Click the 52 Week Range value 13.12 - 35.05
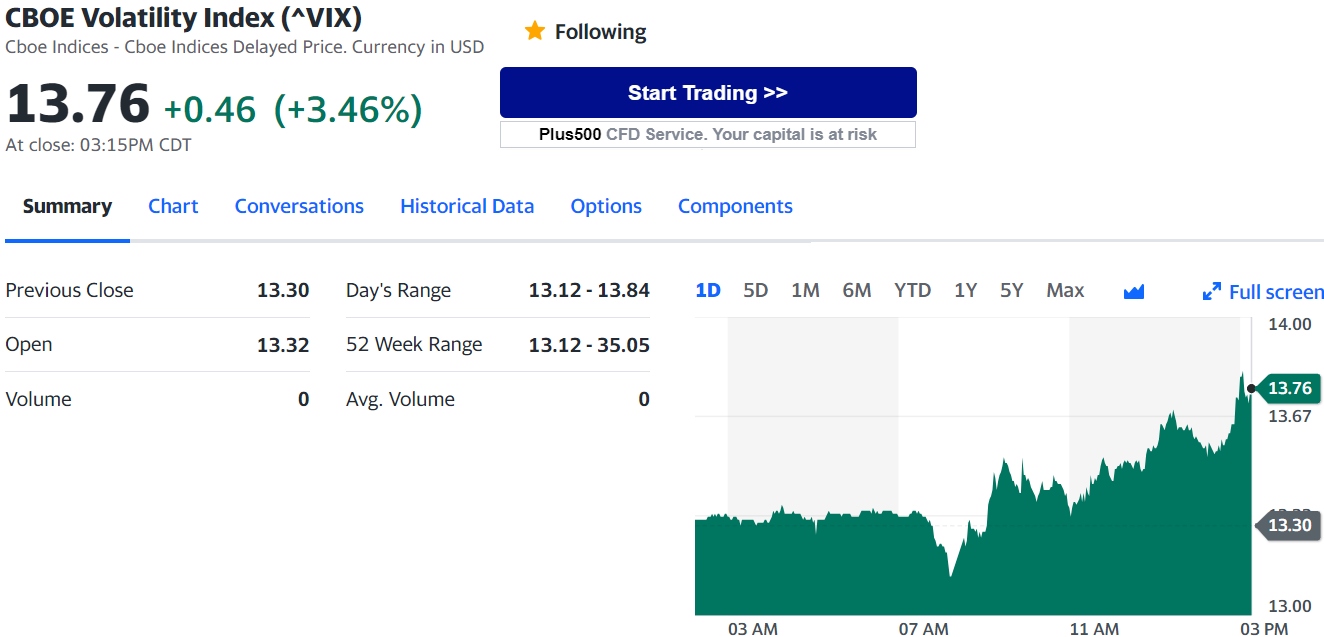 [589, 345]
